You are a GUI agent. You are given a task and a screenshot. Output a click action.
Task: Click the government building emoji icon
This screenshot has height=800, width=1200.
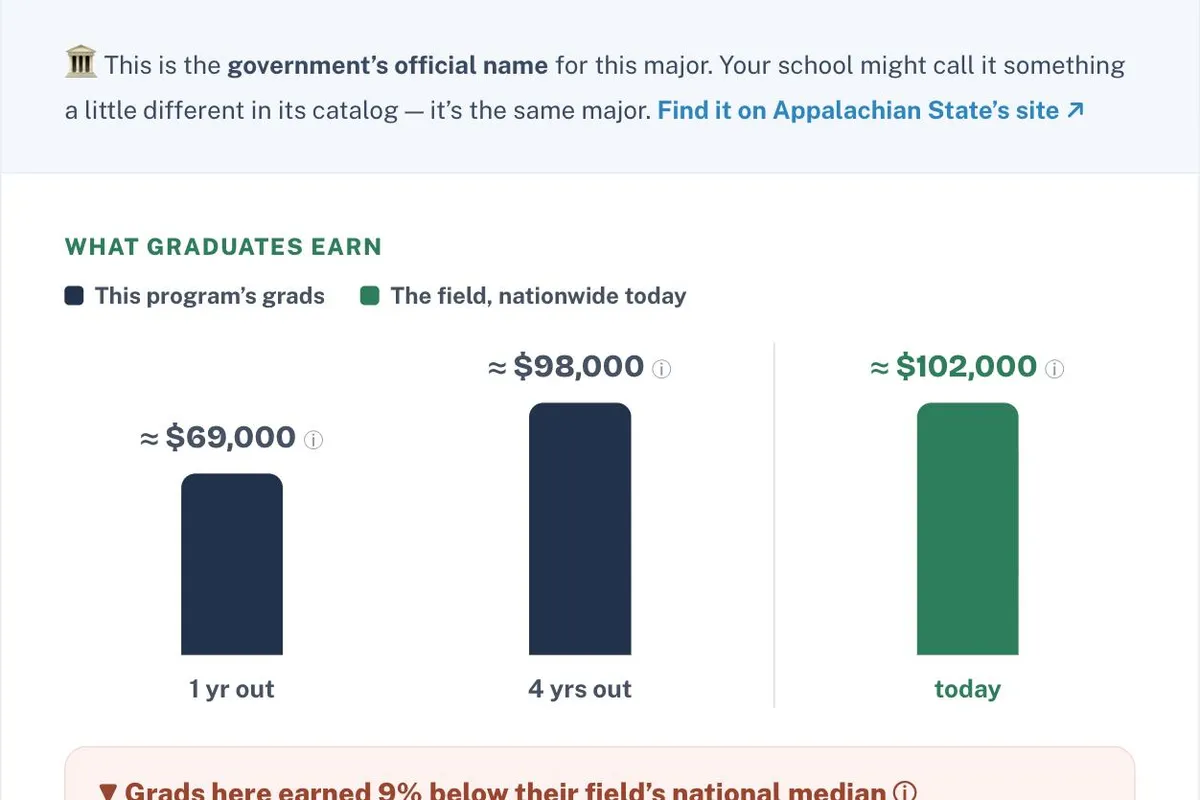[x=80, y=65]
